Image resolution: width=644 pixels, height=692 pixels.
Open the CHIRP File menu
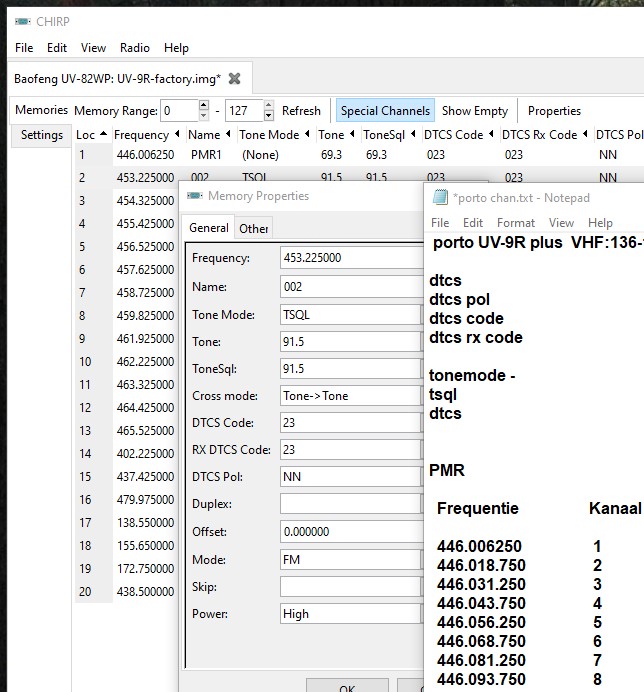pyautogui.click(x=24, y=48)
